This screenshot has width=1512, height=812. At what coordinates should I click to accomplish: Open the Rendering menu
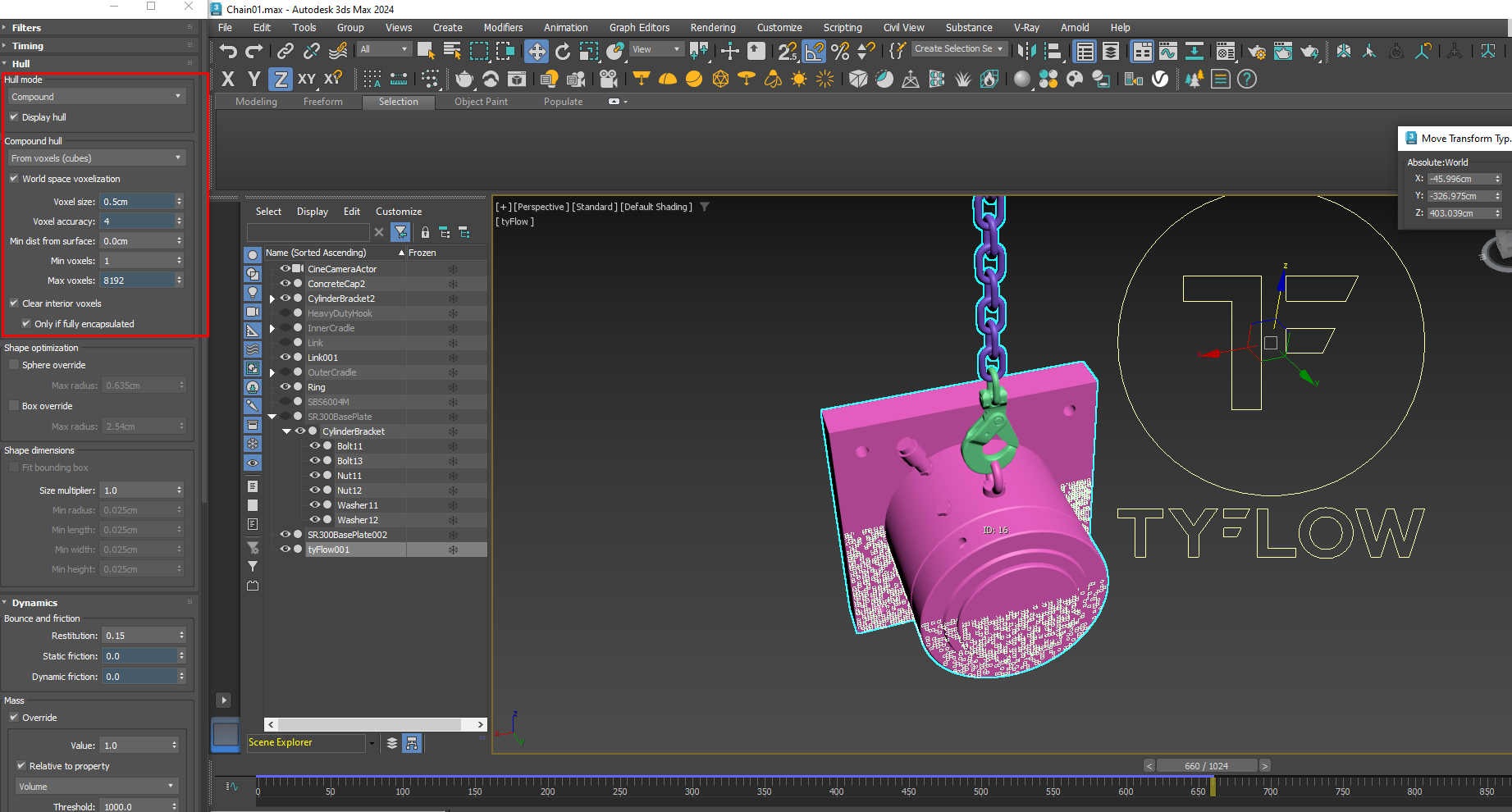(713, 28)
